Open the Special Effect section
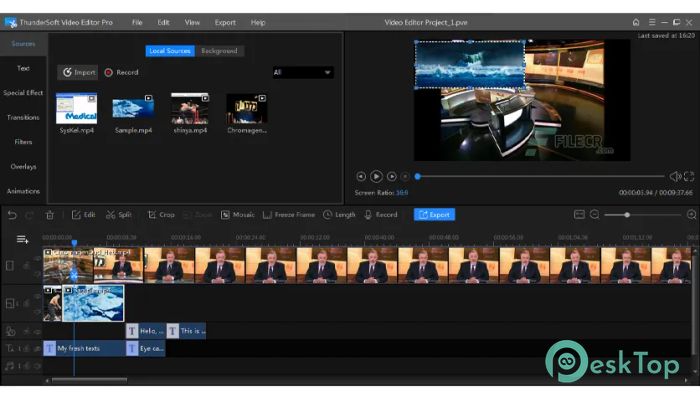 pyautogui.click(x=23, y=93)
